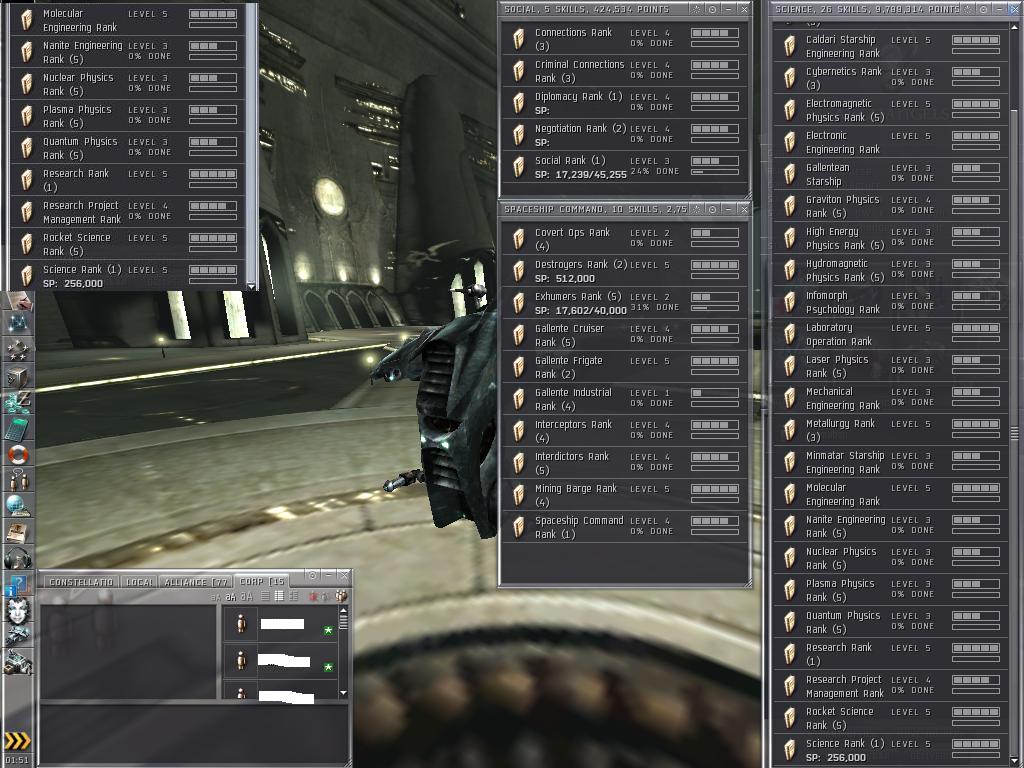The image size is (1024, 768).
Task: Switch member list to middle view mode
Action: [x=279, y=596]
